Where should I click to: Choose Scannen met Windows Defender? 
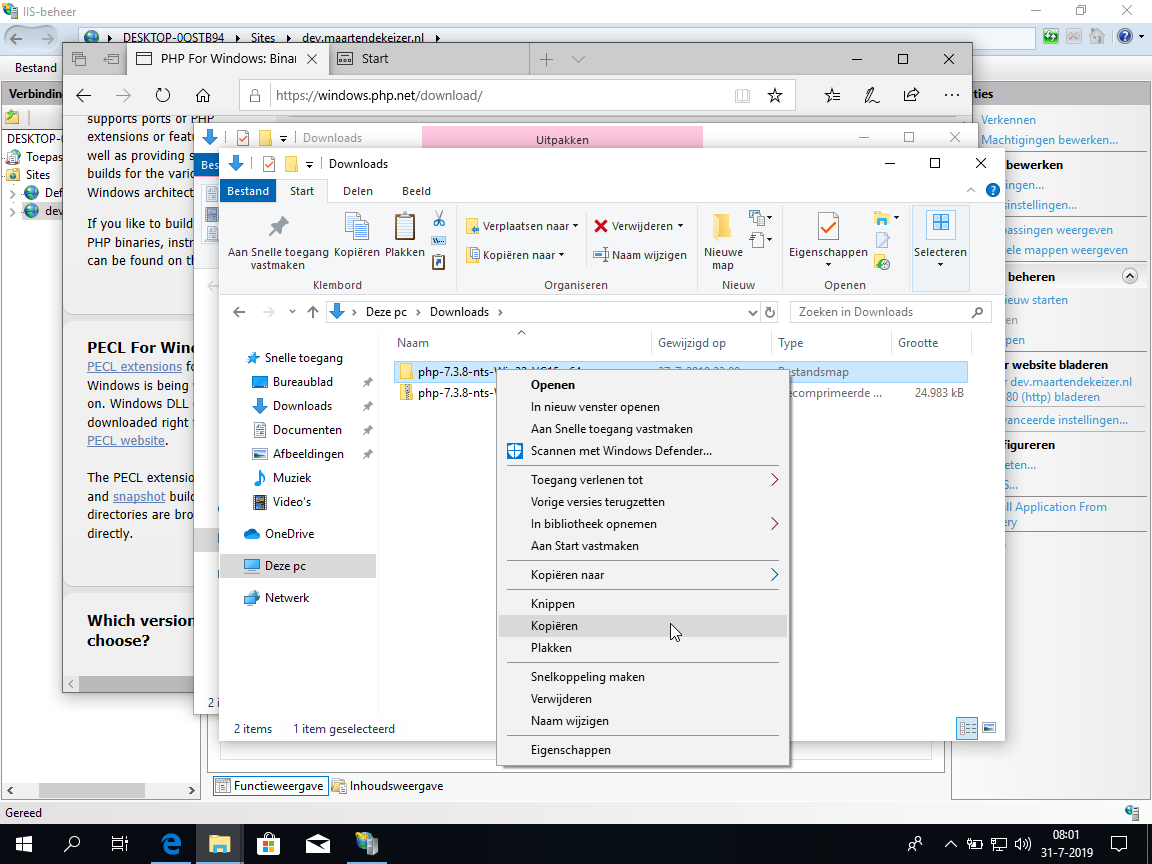(x=643, y=451)
